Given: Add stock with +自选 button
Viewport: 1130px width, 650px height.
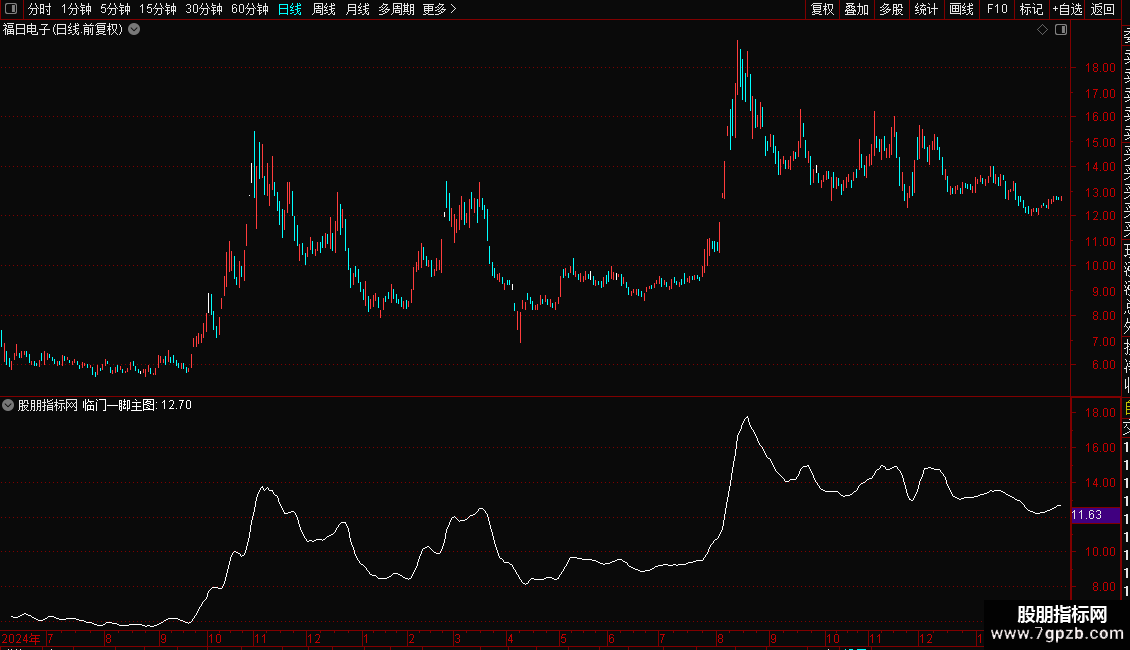Looking at the screenshot, I should click(1067, 9).
